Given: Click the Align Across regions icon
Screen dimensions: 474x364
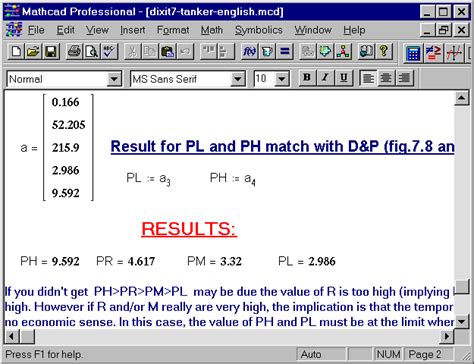Looking at the screenshot, I should 208,52.
